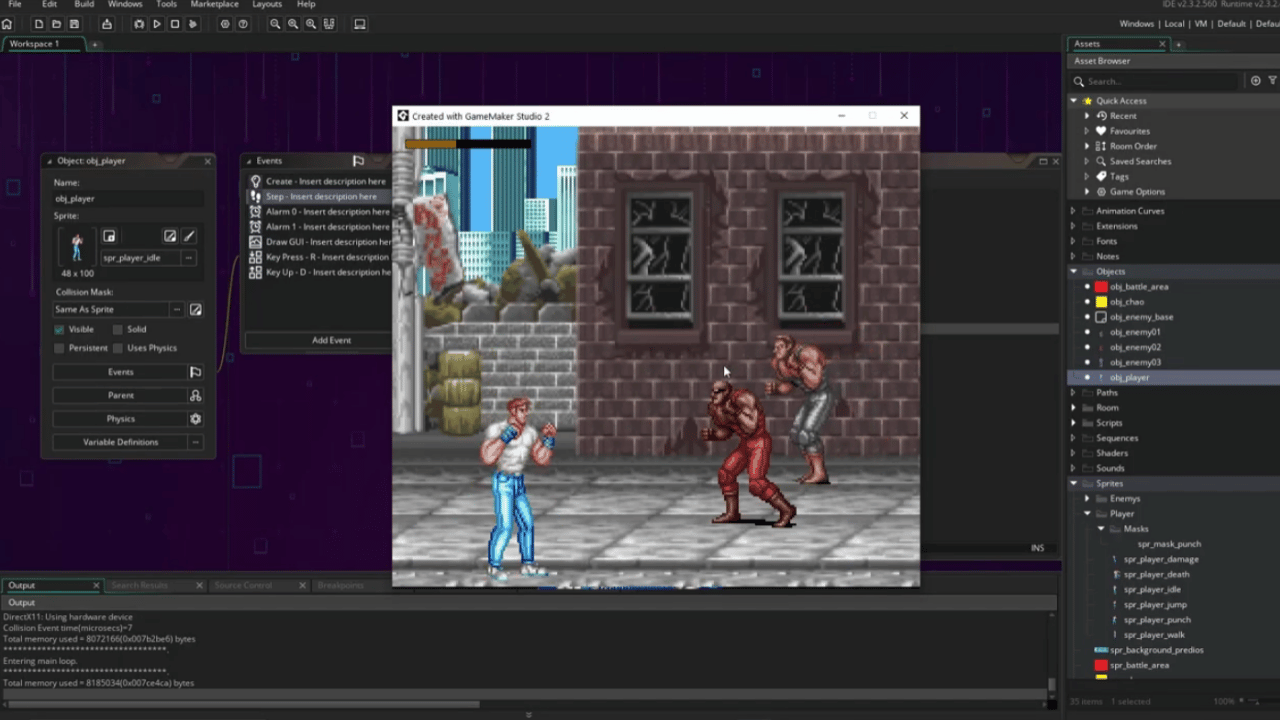1280x720 pixels.
Task: Collapse the Objects folder in asset browser
Action: [x=1074, y=271]
